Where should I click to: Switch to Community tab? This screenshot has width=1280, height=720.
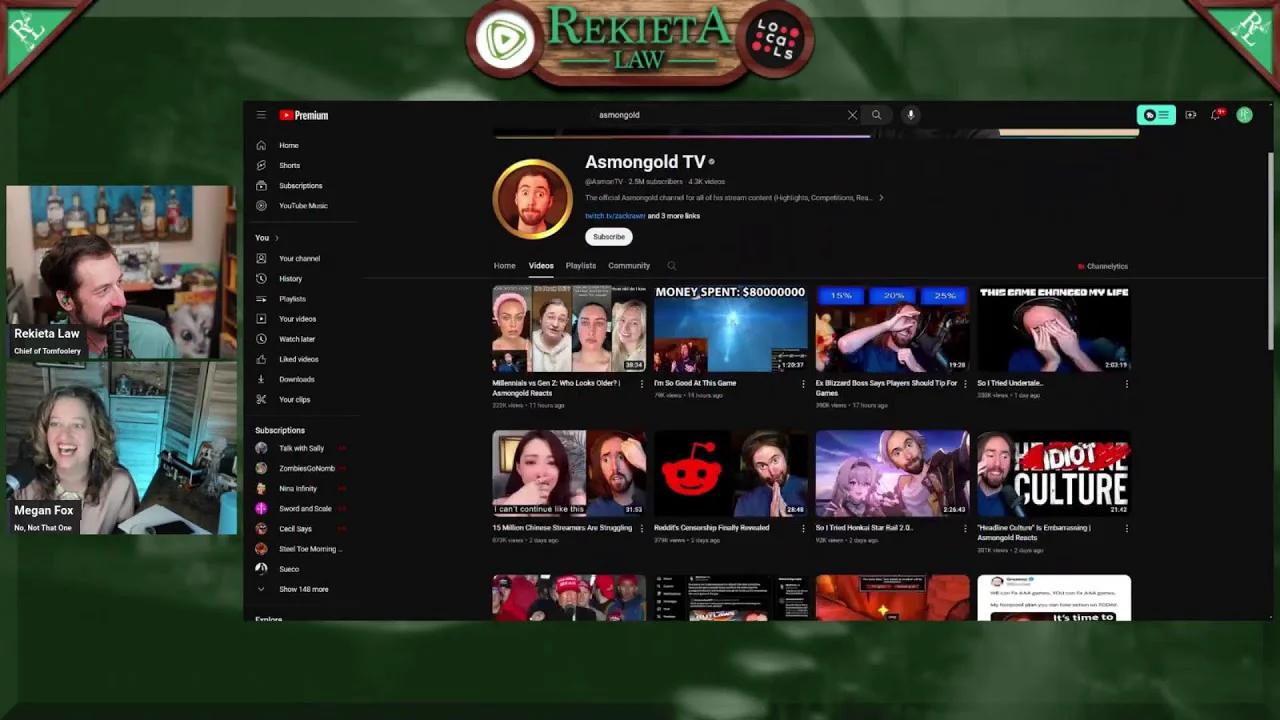(629, 266)
